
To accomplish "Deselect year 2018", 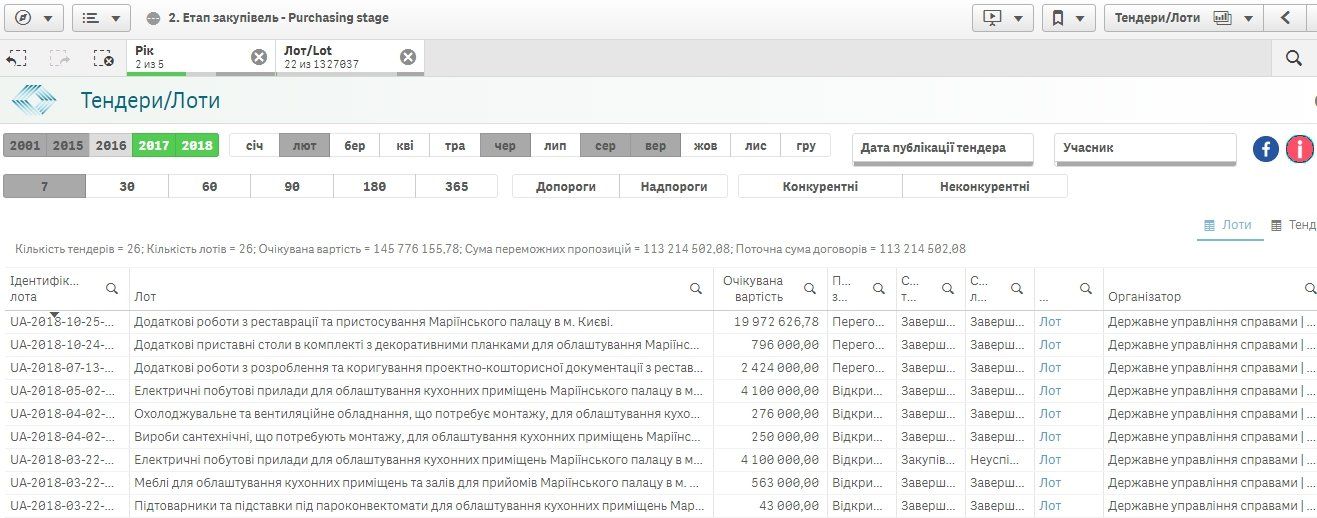I will (197, 145).
